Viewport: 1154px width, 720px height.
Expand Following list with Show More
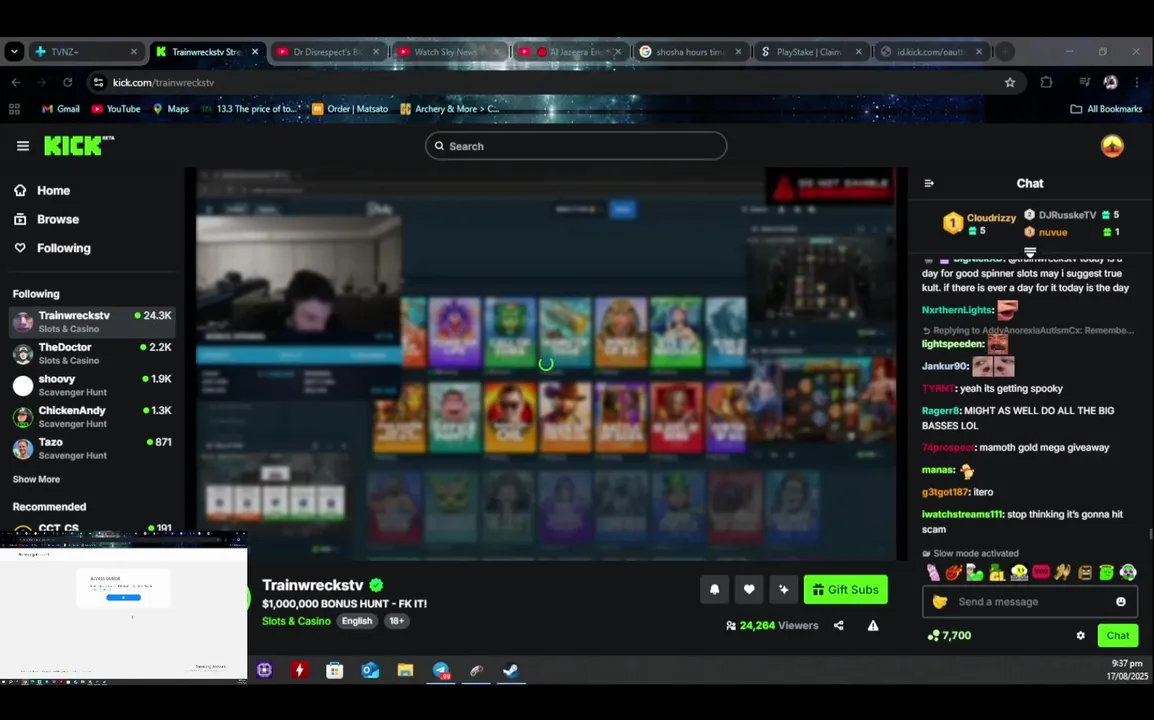click(x=36, y=479)
